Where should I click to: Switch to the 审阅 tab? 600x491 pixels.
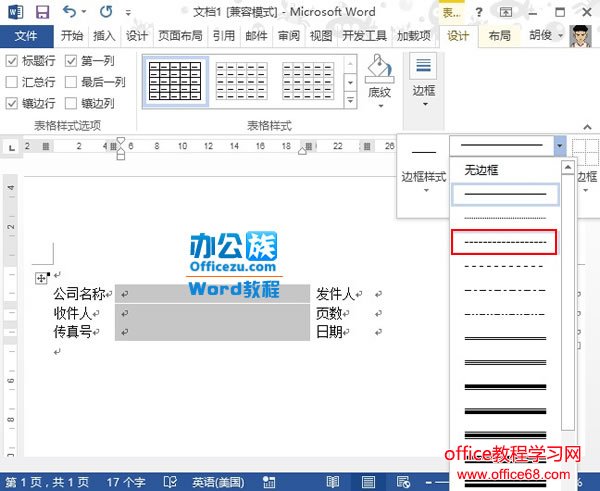click(x=289, y=36)
